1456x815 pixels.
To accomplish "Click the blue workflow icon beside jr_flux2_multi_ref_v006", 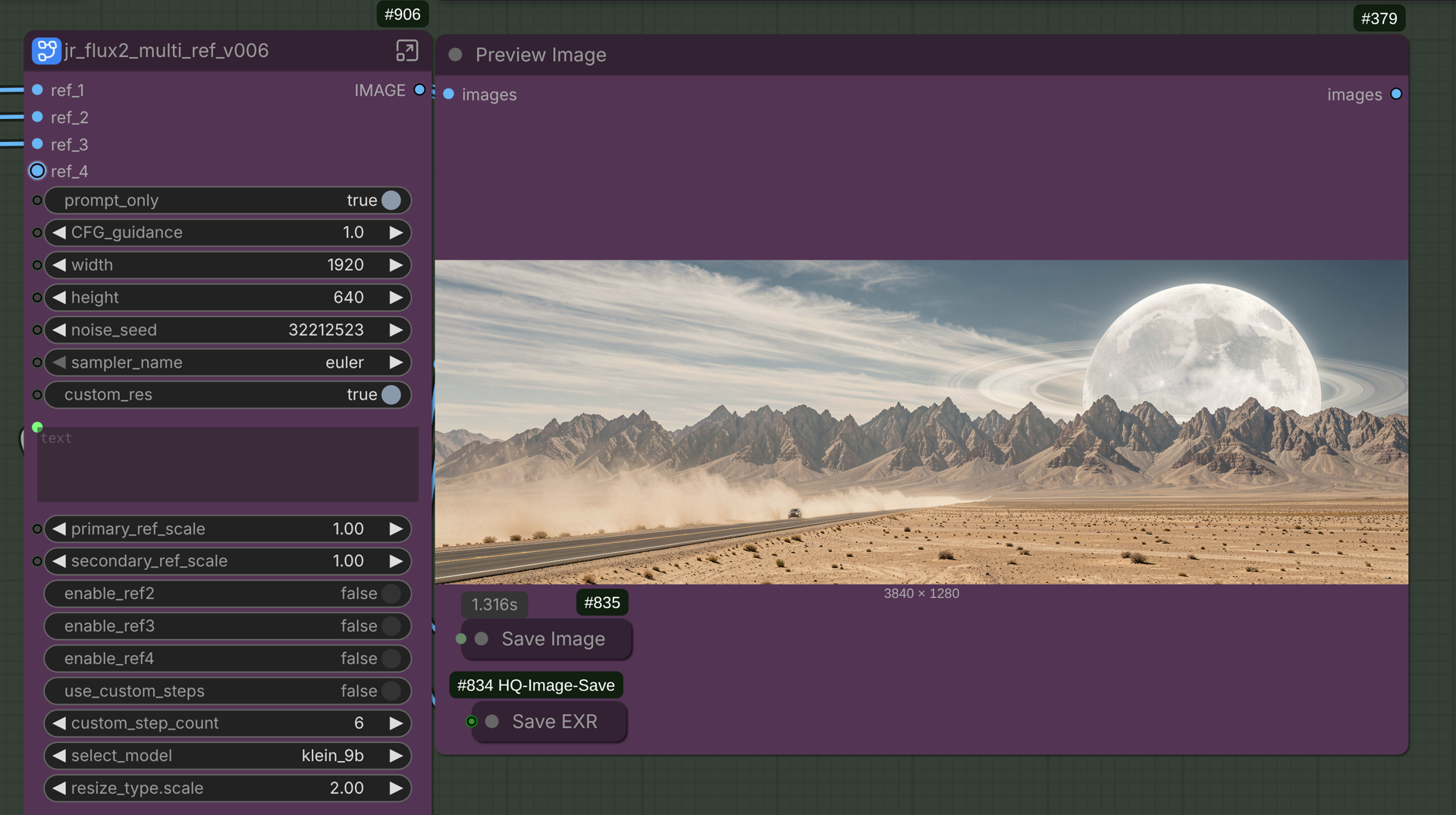I will click(x=46, y=51).
